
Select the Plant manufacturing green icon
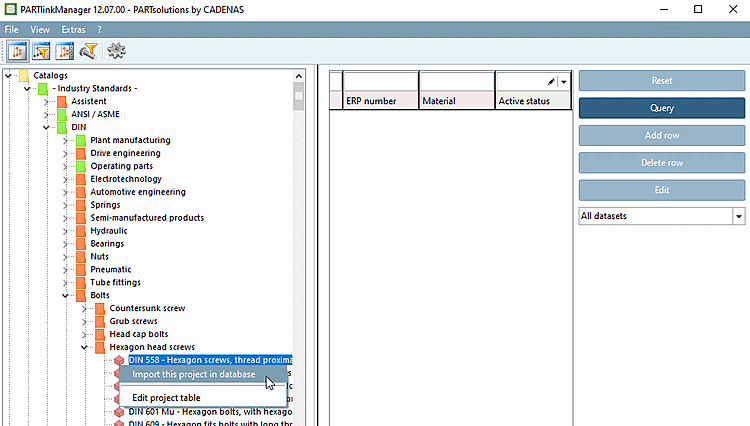(81, 140)
